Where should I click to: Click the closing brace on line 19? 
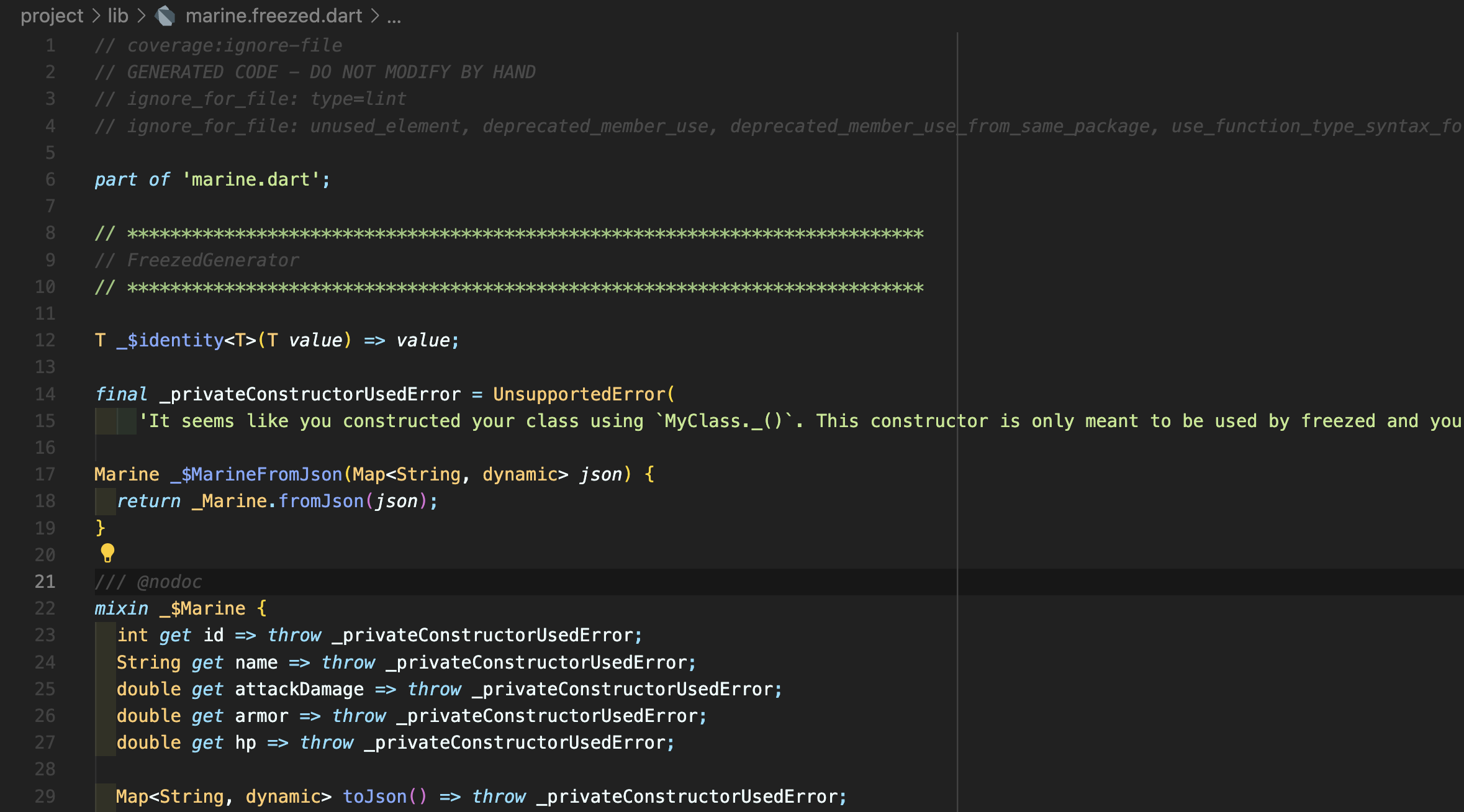pyautogui.click(x=100, y=528)
